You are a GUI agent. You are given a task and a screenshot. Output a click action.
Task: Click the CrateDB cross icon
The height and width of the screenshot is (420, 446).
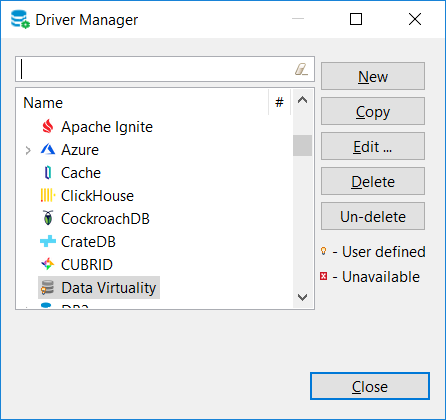coord(48,241)
